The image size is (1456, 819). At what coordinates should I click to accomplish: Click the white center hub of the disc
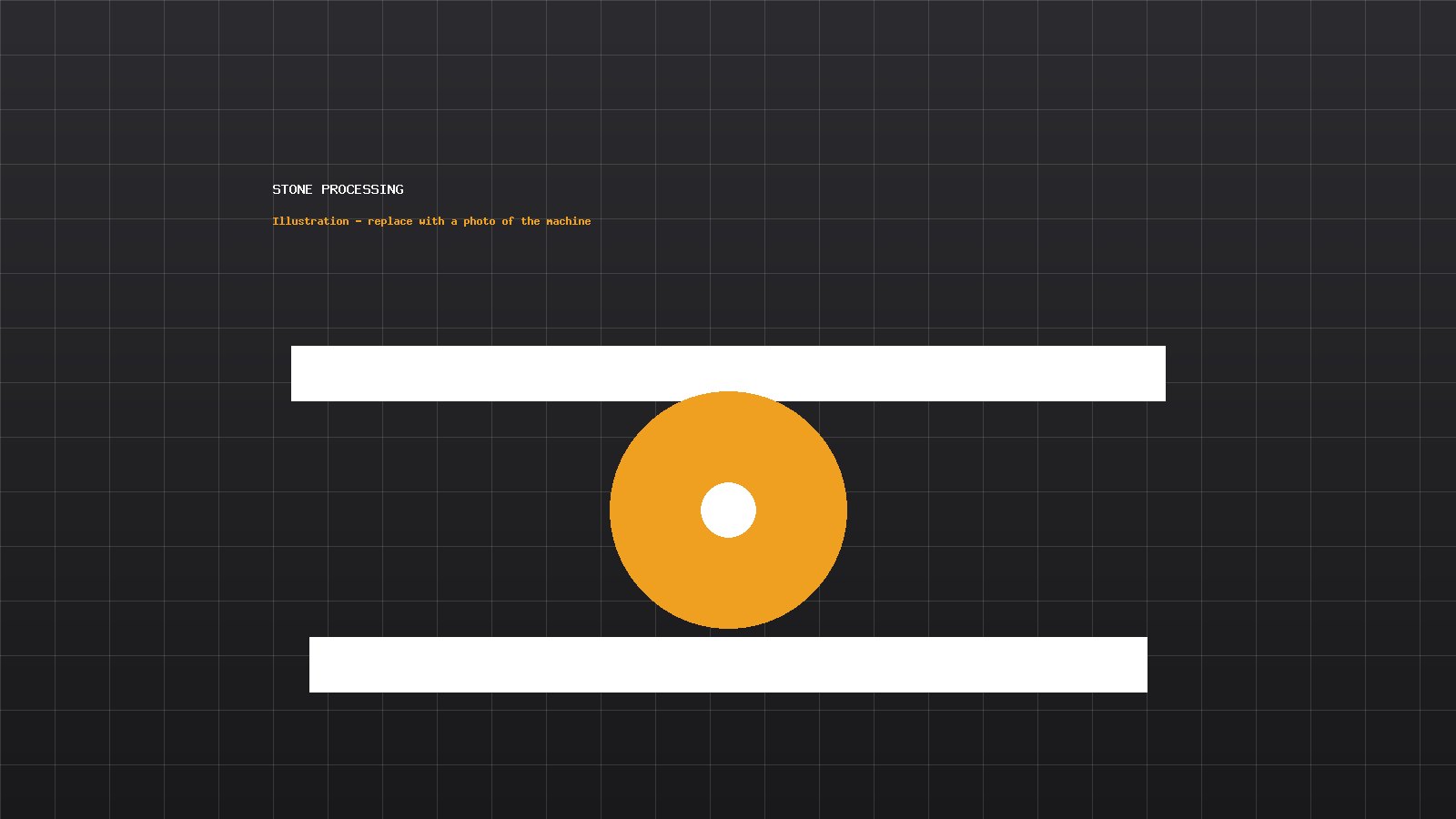click(728, 510)
